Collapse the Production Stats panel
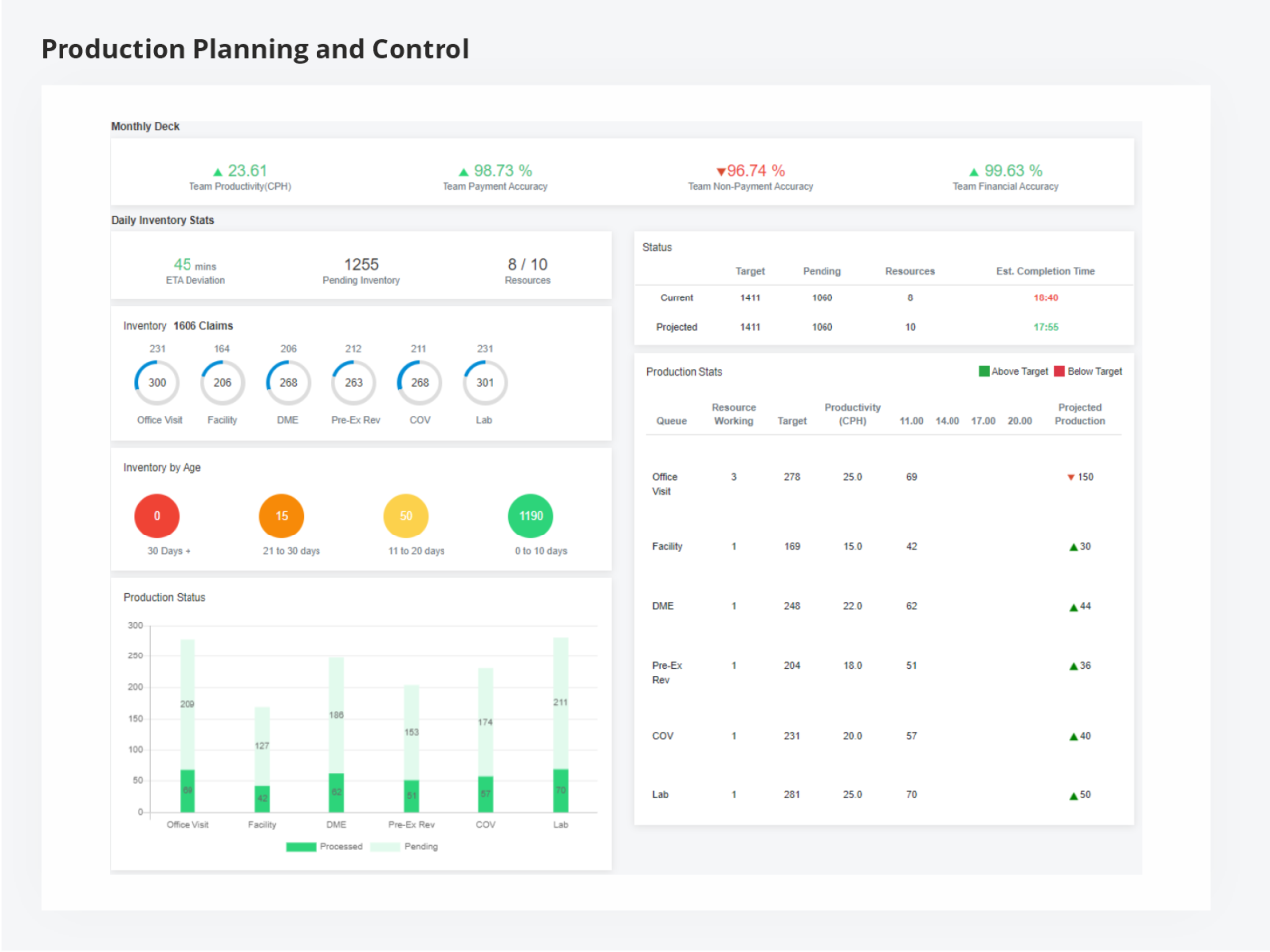 tap(684, 372)
